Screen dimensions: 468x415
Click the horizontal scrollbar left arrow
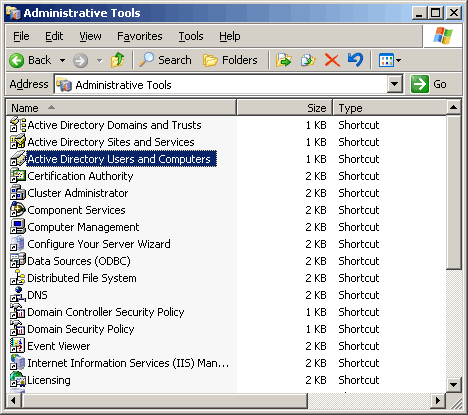pyautogui.click(x=14, y=400)
